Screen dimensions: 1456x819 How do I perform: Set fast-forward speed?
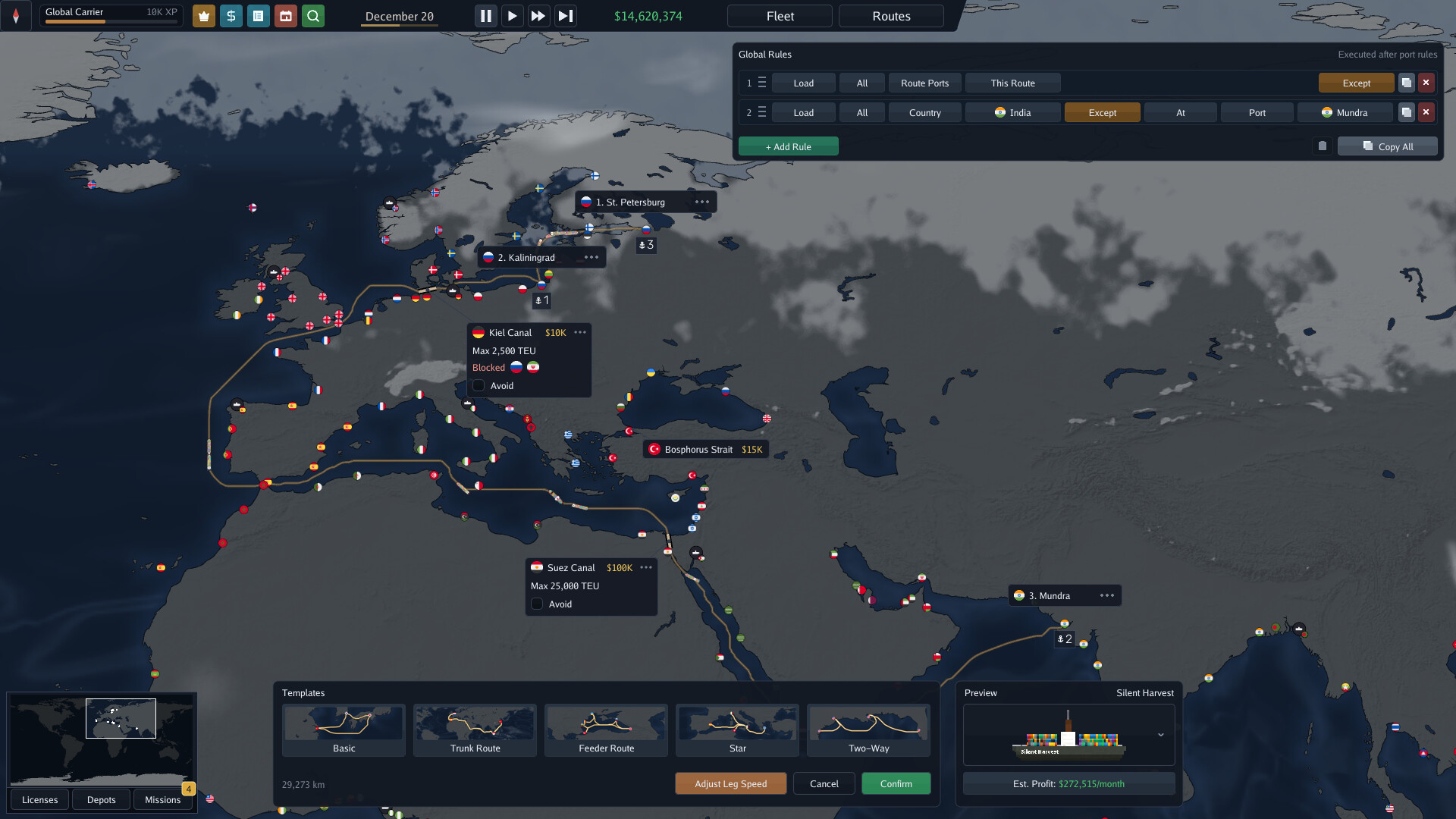tap(538, 16)
